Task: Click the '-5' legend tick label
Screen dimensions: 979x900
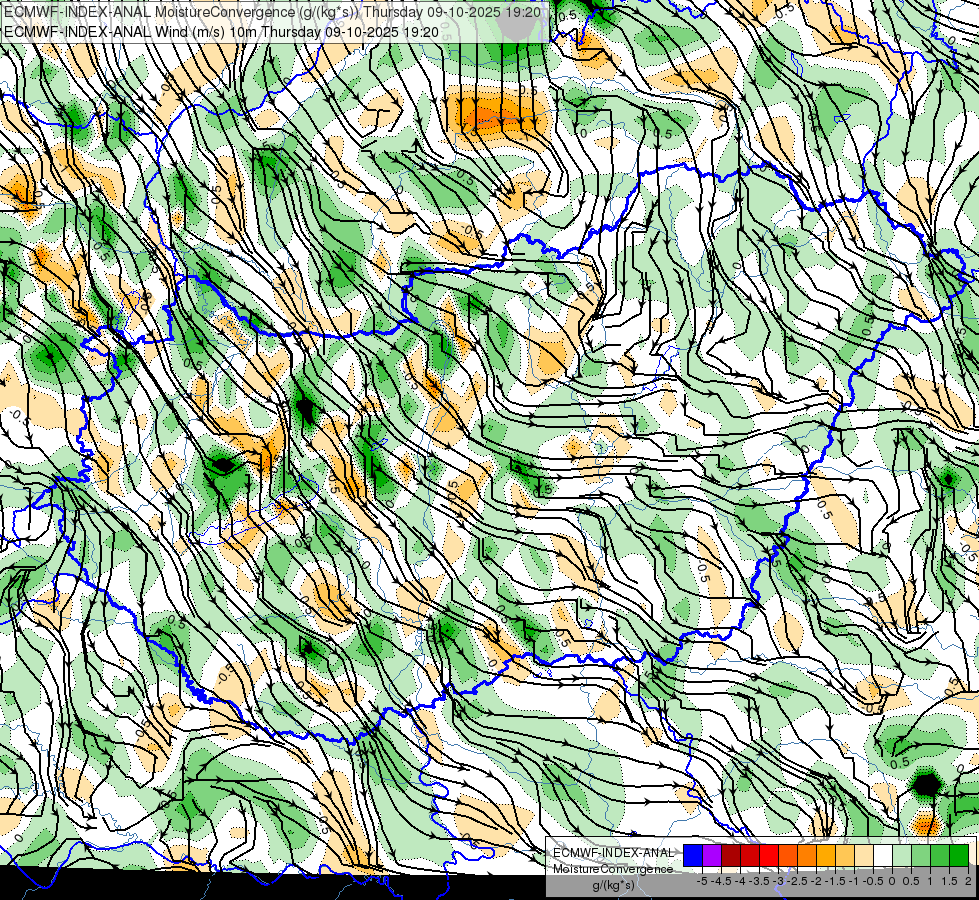Action: pos(702,881)
